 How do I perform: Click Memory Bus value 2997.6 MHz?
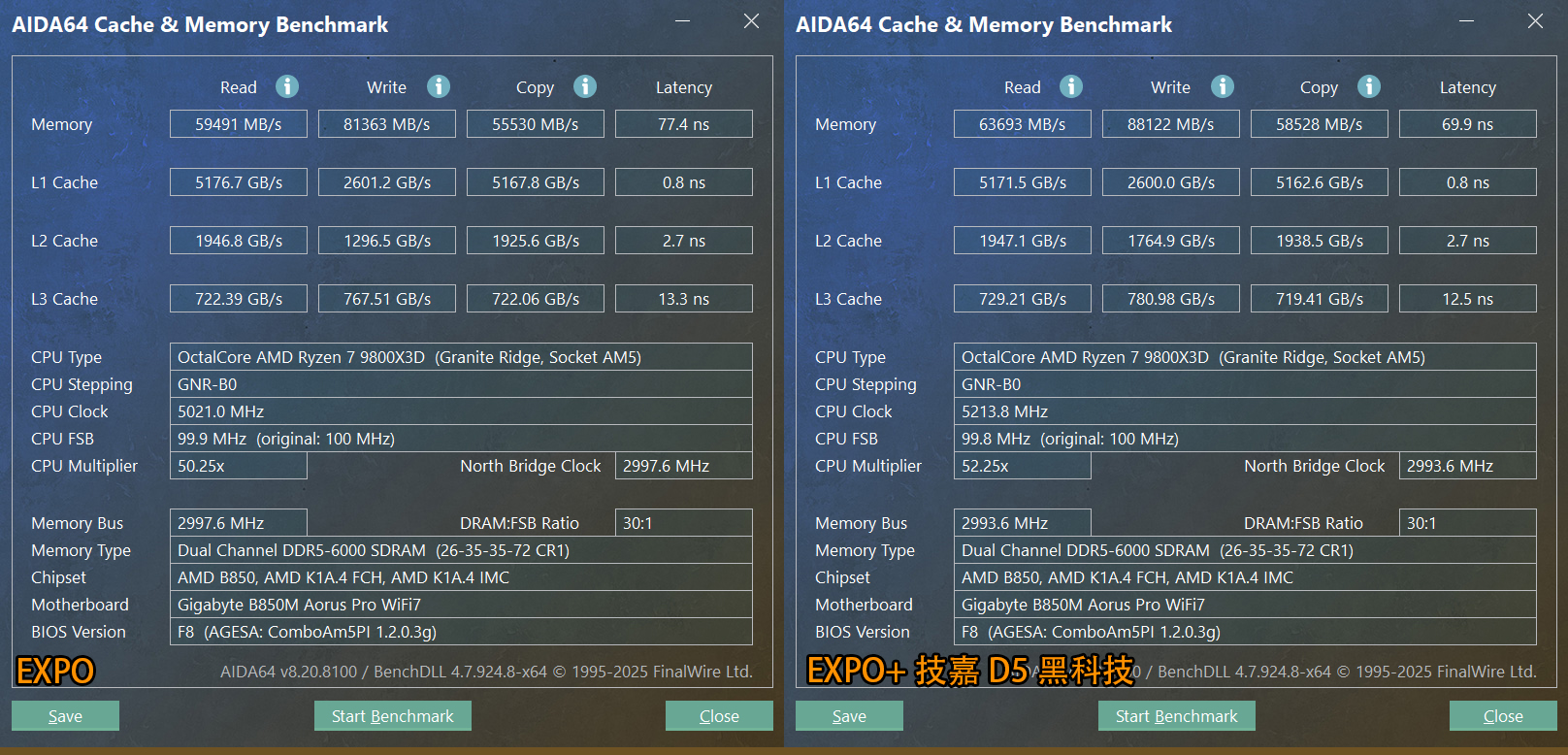tap(239, 523)
